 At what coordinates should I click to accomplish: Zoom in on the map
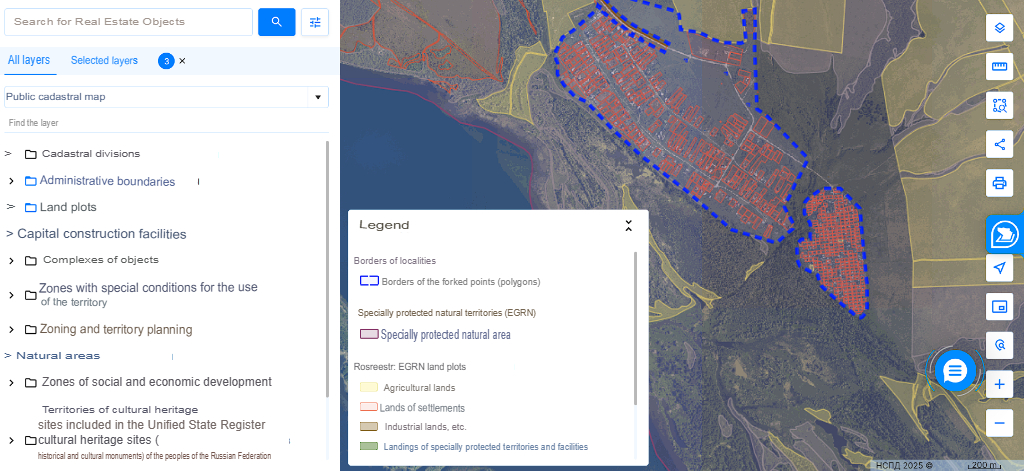[x=999, y=384]
